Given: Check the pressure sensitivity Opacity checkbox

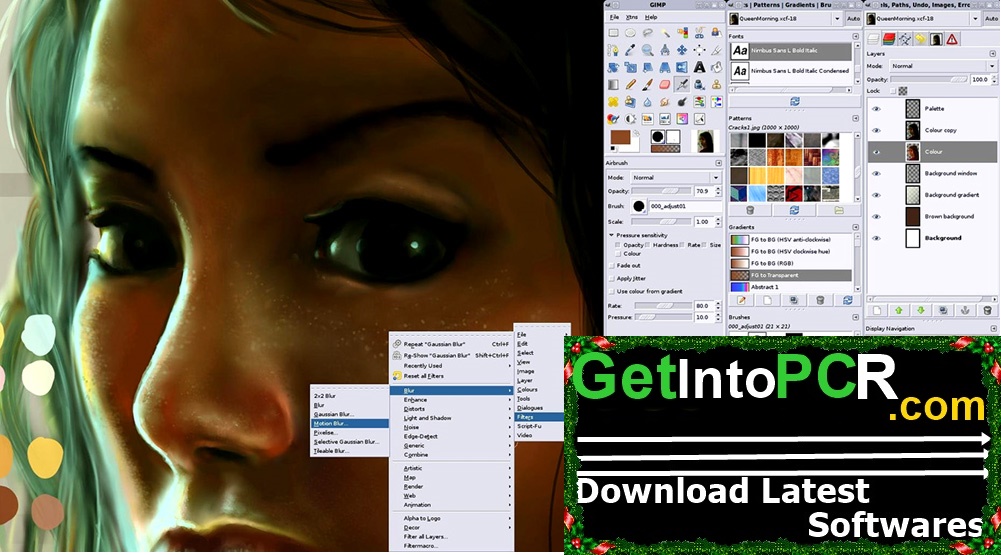Looking at the screenshot, I should coord(618,245).
